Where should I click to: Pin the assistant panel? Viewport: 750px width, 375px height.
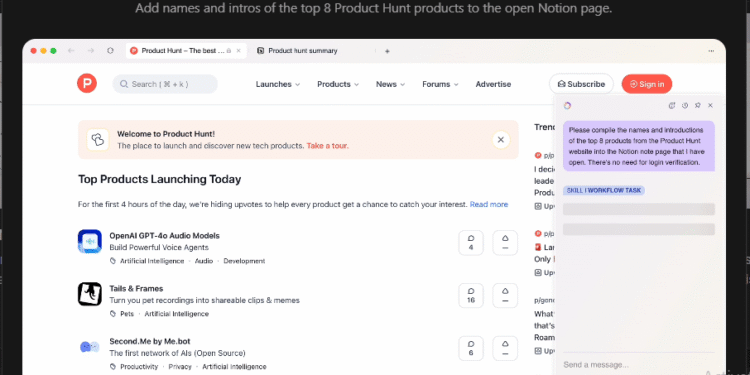point(697,106)
